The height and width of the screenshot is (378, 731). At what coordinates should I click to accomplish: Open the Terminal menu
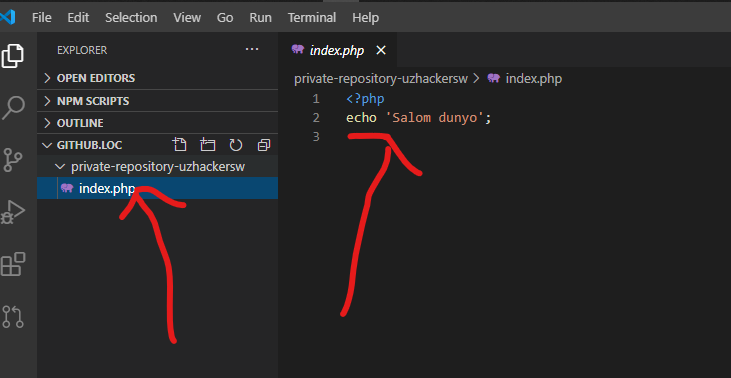[x=311, y=18]
